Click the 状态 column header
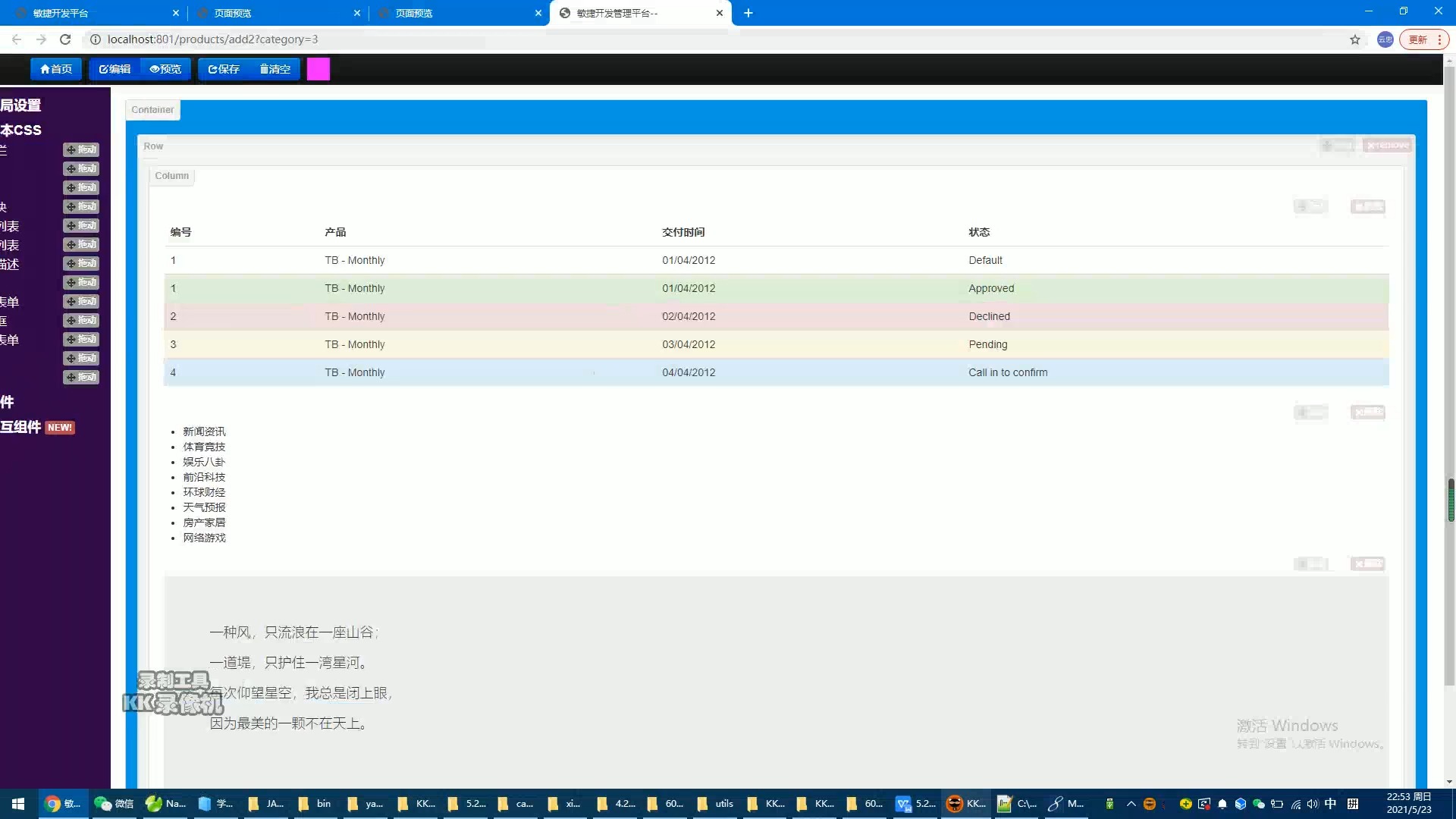1456x819 pixels. coord(979,232)
